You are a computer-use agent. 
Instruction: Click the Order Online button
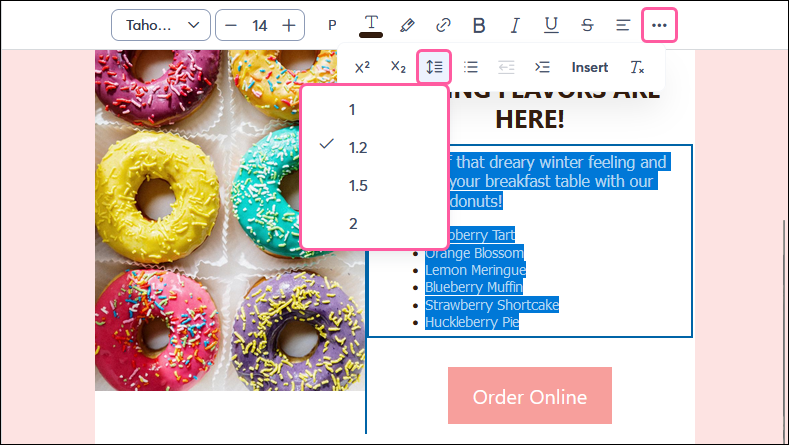530,396
